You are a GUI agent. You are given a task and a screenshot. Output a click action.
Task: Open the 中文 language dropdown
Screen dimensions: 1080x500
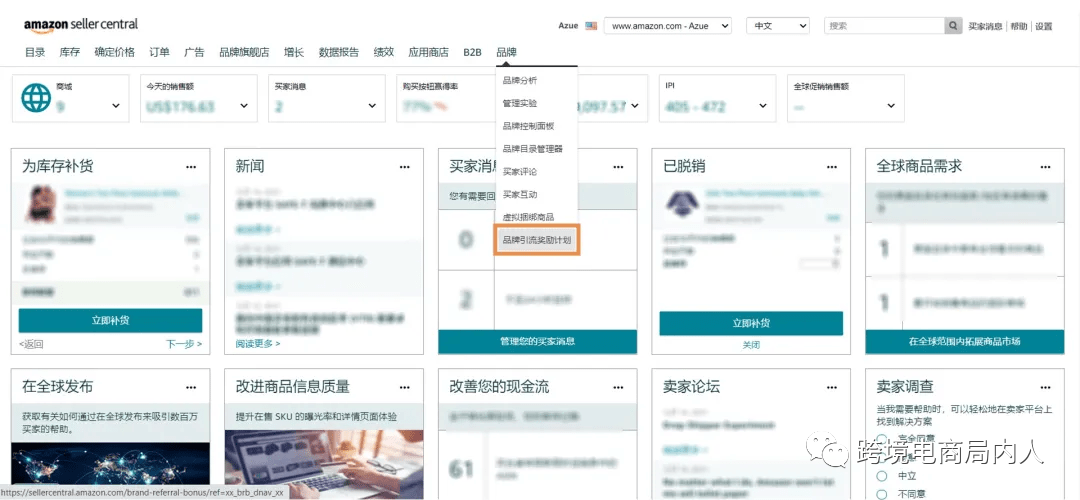[x=778, y=26]
